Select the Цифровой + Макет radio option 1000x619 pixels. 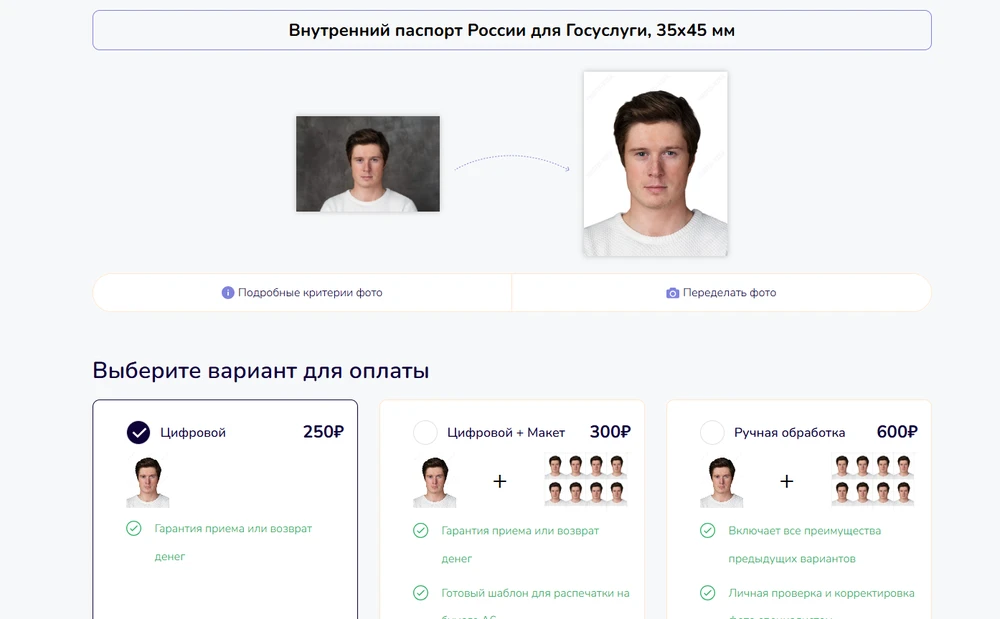point(425,432)
